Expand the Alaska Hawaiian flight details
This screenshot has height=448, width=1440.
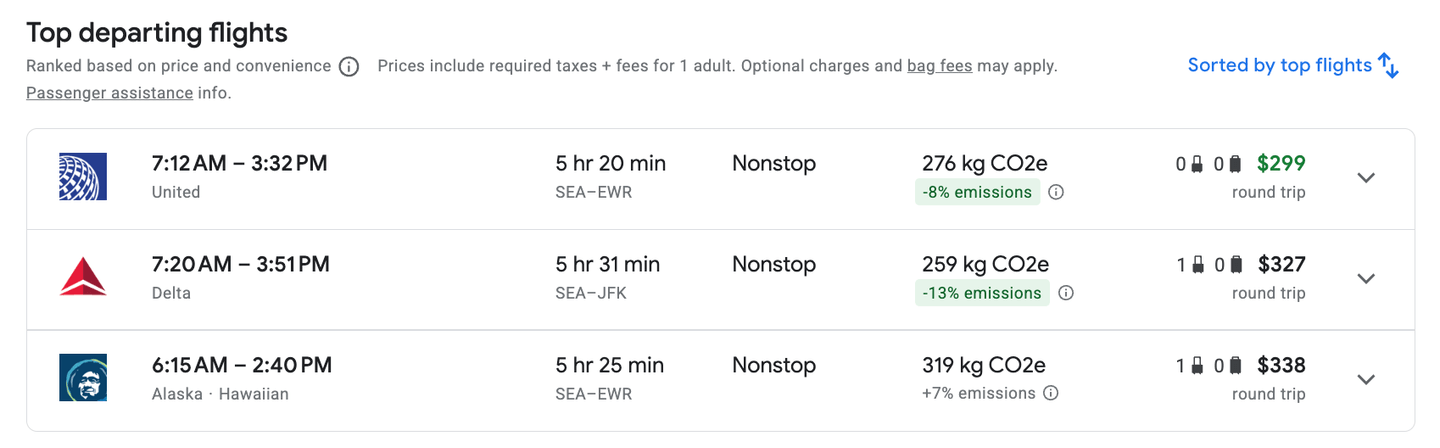point(1366,380)
